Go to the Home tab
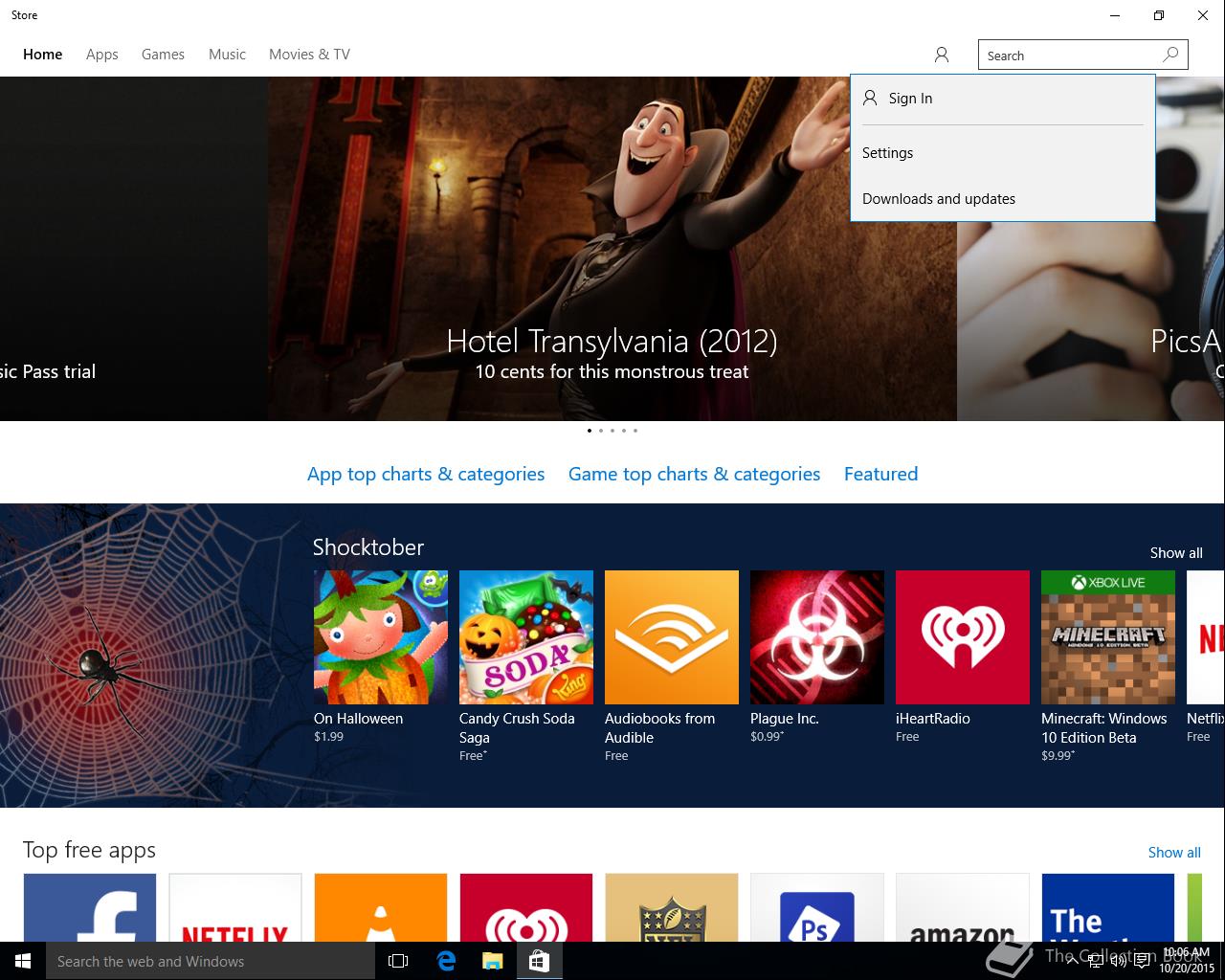The image size is (1225, 980). (x=43, y=55)
